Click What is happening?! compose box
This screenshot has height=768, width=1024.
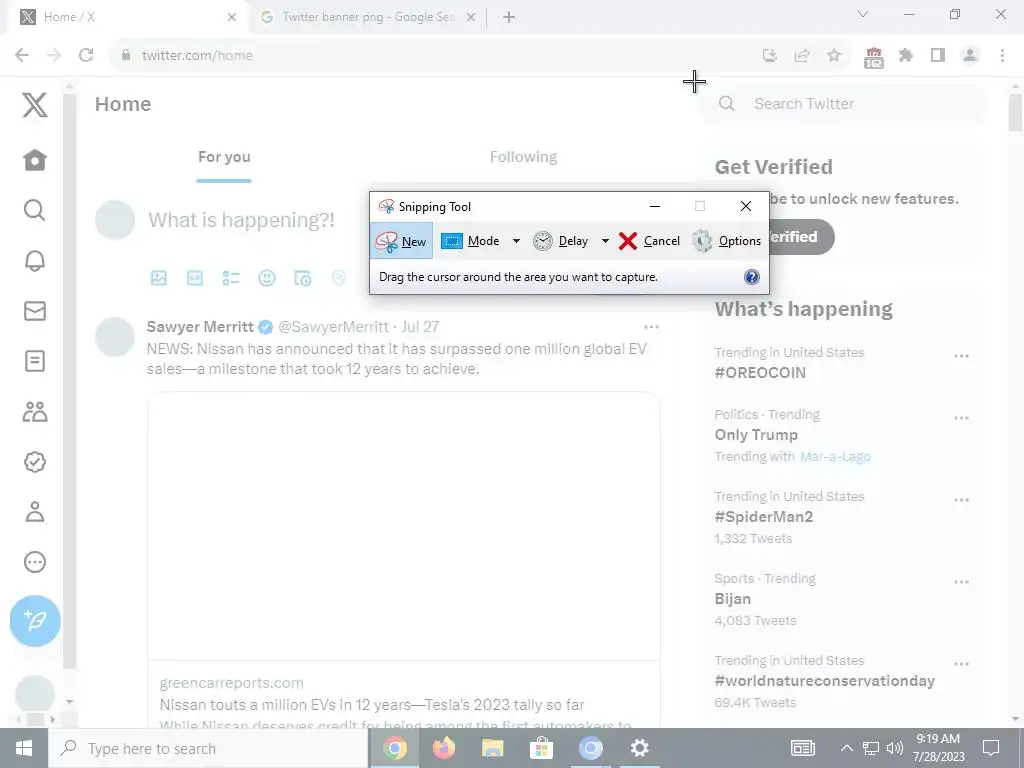[241, 220]
